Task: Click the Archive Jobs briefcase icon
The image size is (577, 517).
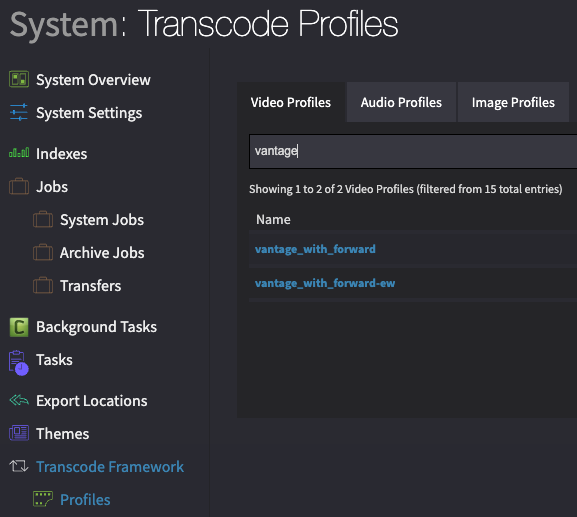Action: (x=43, y=252)
